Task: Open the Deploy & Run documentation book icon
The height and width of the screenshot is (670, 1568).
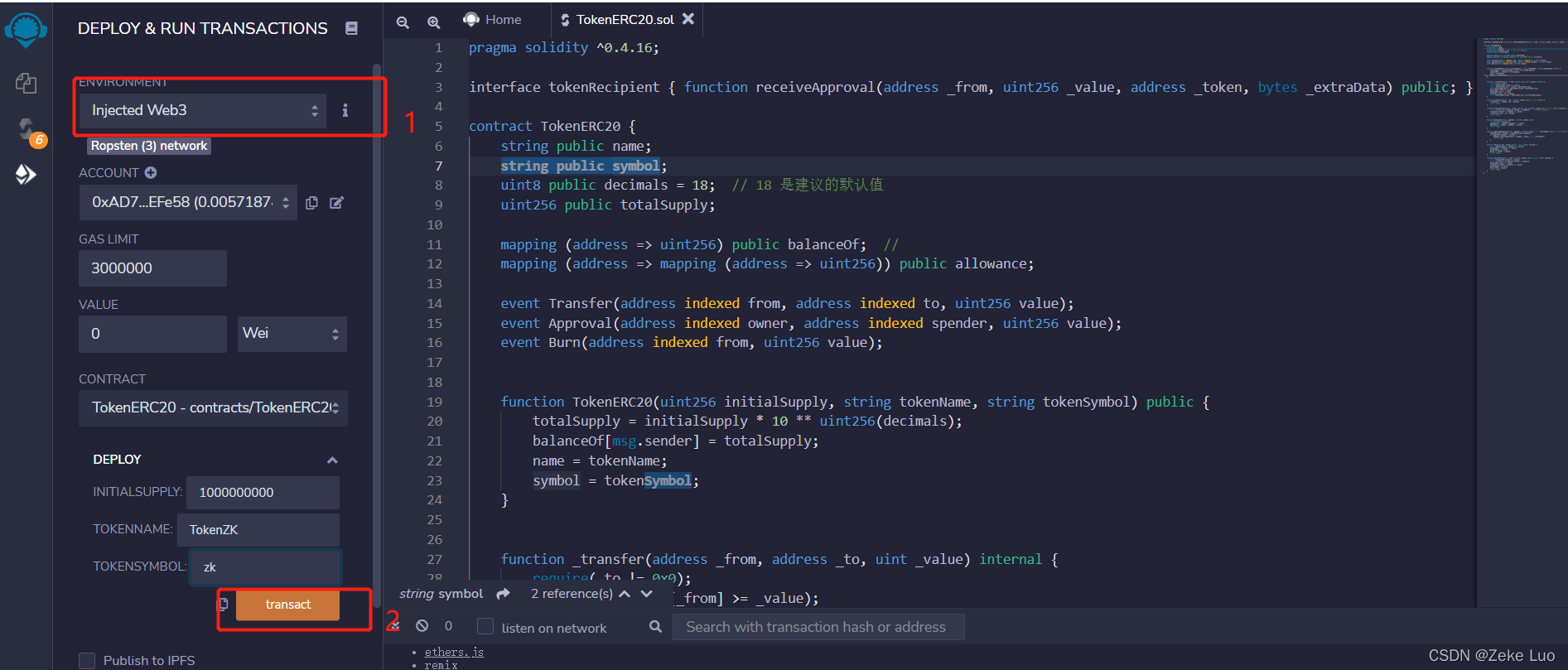Action: pos(351,28)
